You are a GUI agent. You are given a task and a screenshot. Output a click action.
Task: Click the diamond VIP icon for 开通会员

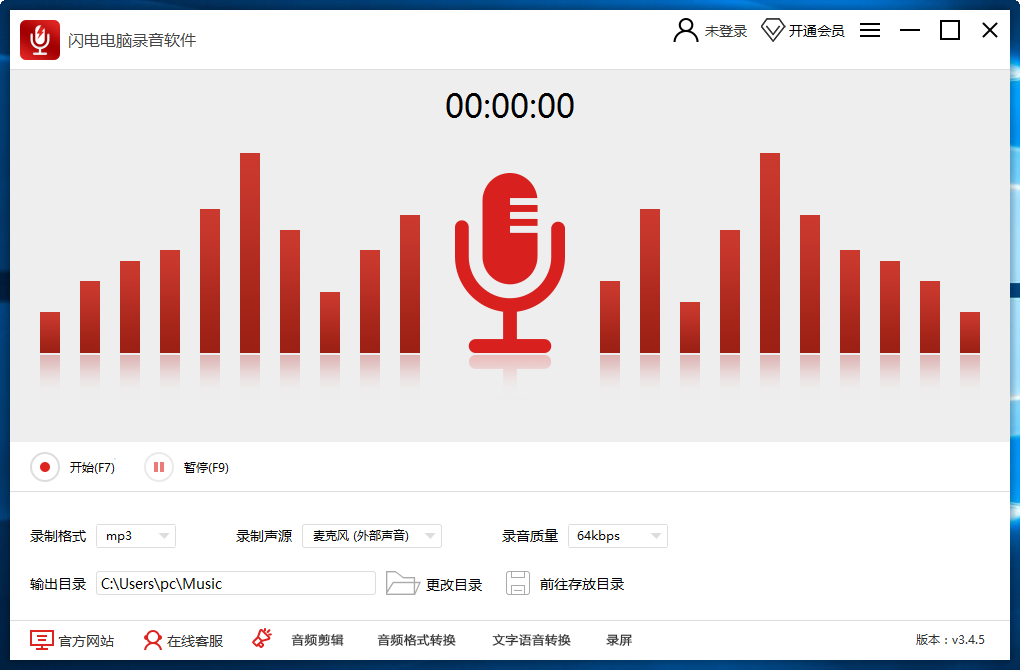point(772,30)
